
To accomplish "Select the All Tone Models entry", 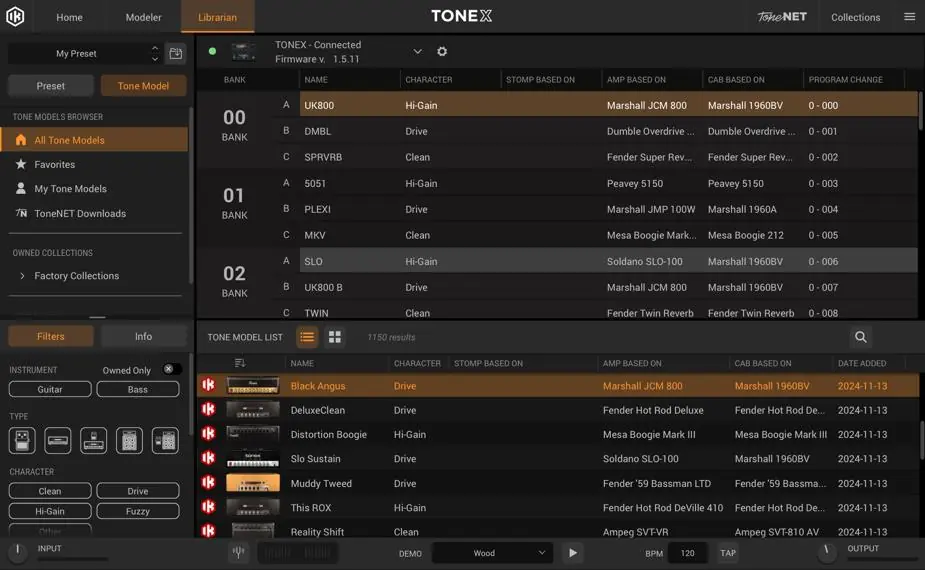I will tap(94, 140).
